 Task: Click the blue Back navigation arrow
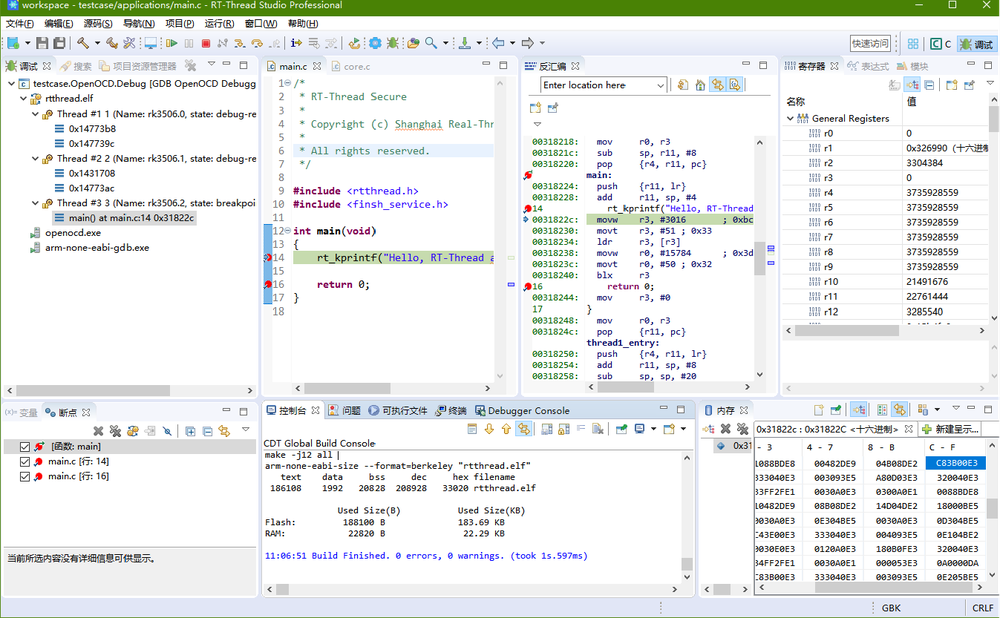click(x=498, y=43)
